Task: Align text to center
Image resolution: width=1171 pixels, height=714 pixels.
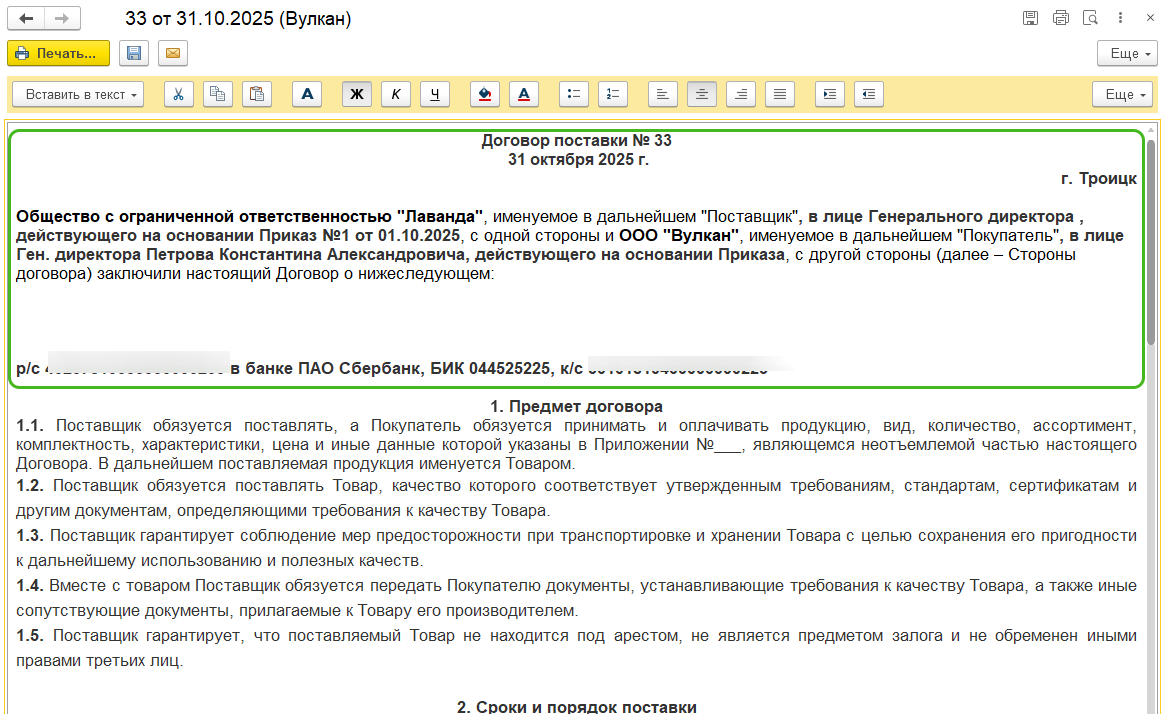Action: coord(702,94)
